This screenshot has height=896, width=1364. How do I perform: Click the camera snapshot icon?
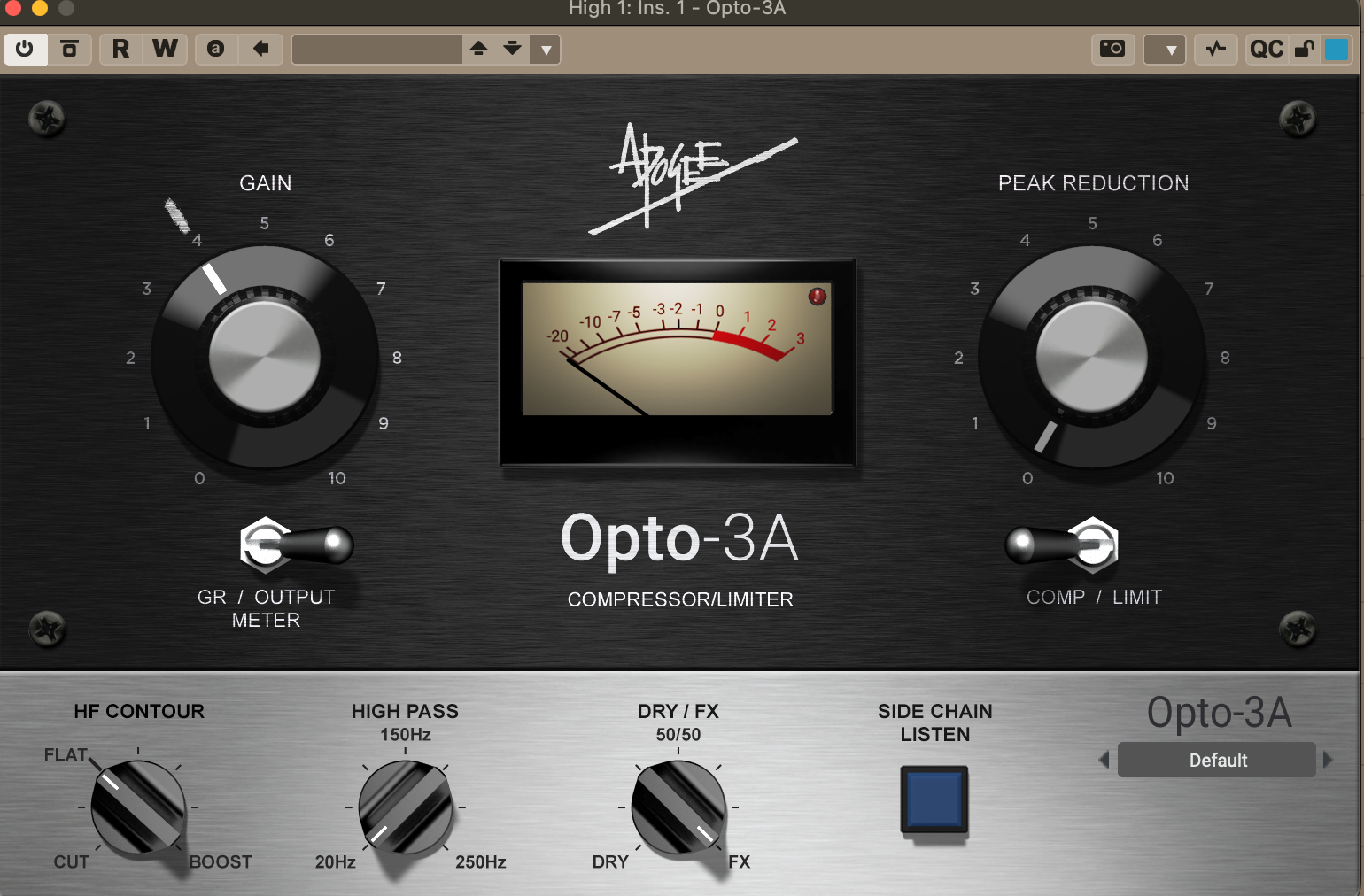tap(1112, 49)
